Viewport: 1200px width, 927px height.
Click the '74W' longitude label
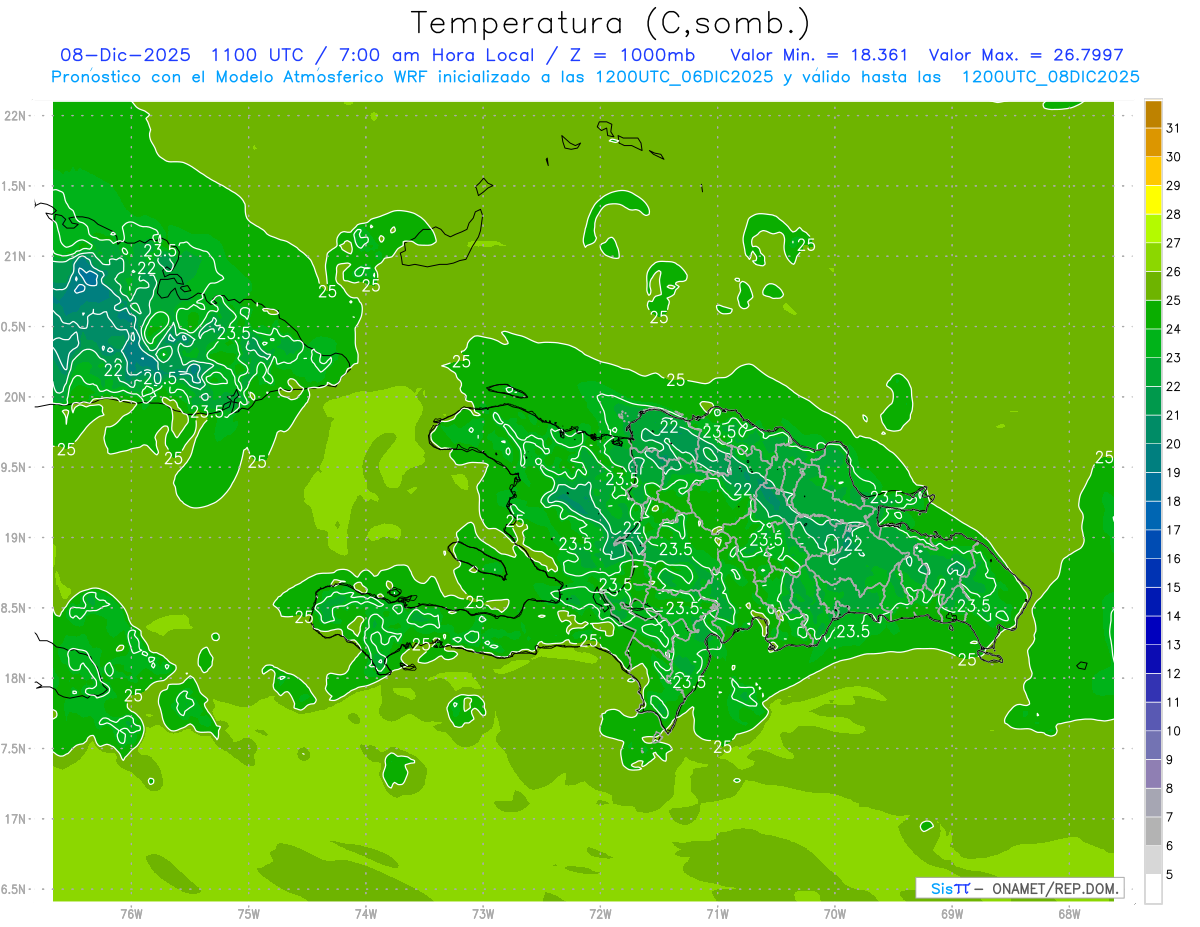pyautogui.click(x=366, y=914)
